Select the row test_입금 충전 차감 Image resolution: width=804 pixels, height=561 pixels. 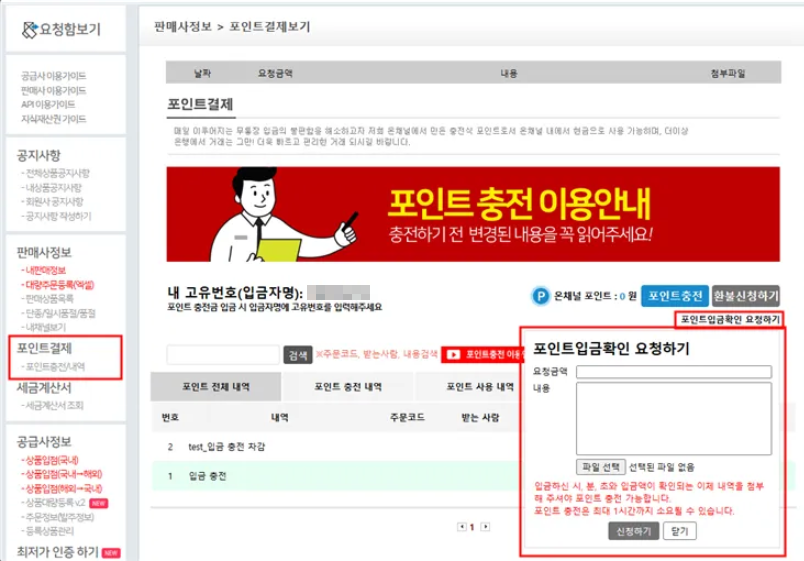pos(337,447)
